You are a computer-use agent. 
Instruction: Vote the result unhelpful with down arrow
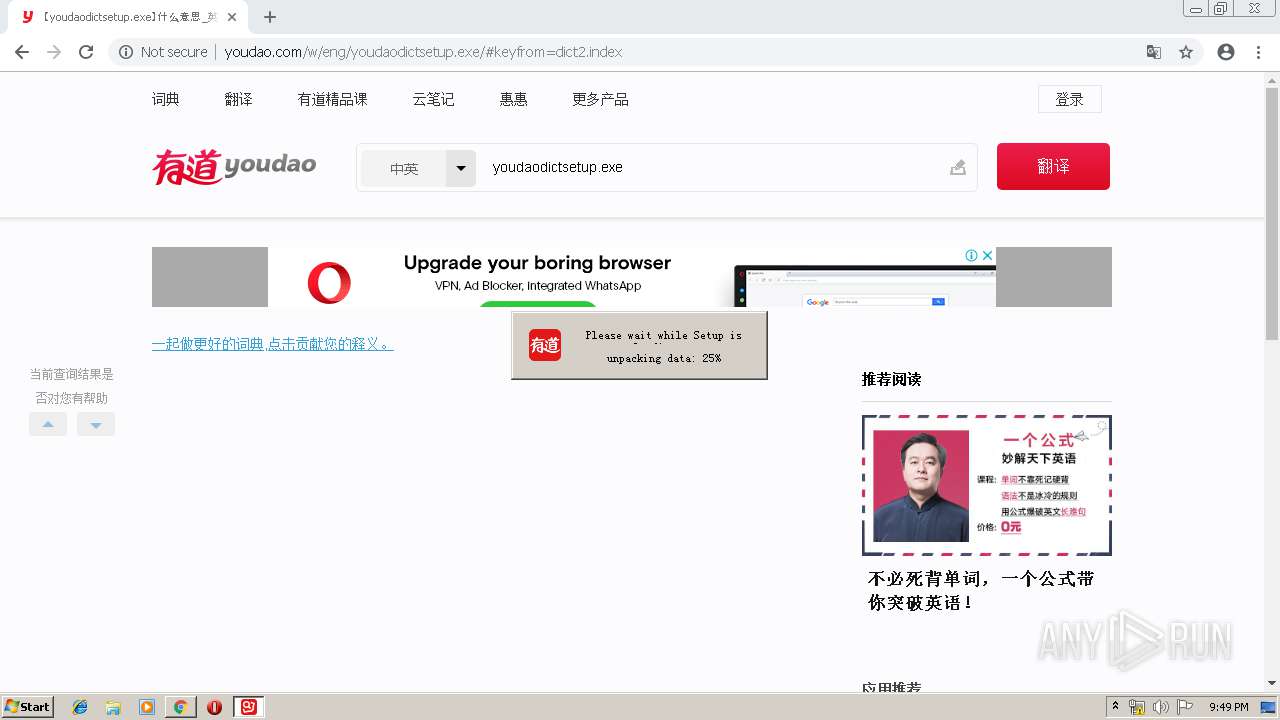(96, 424)
